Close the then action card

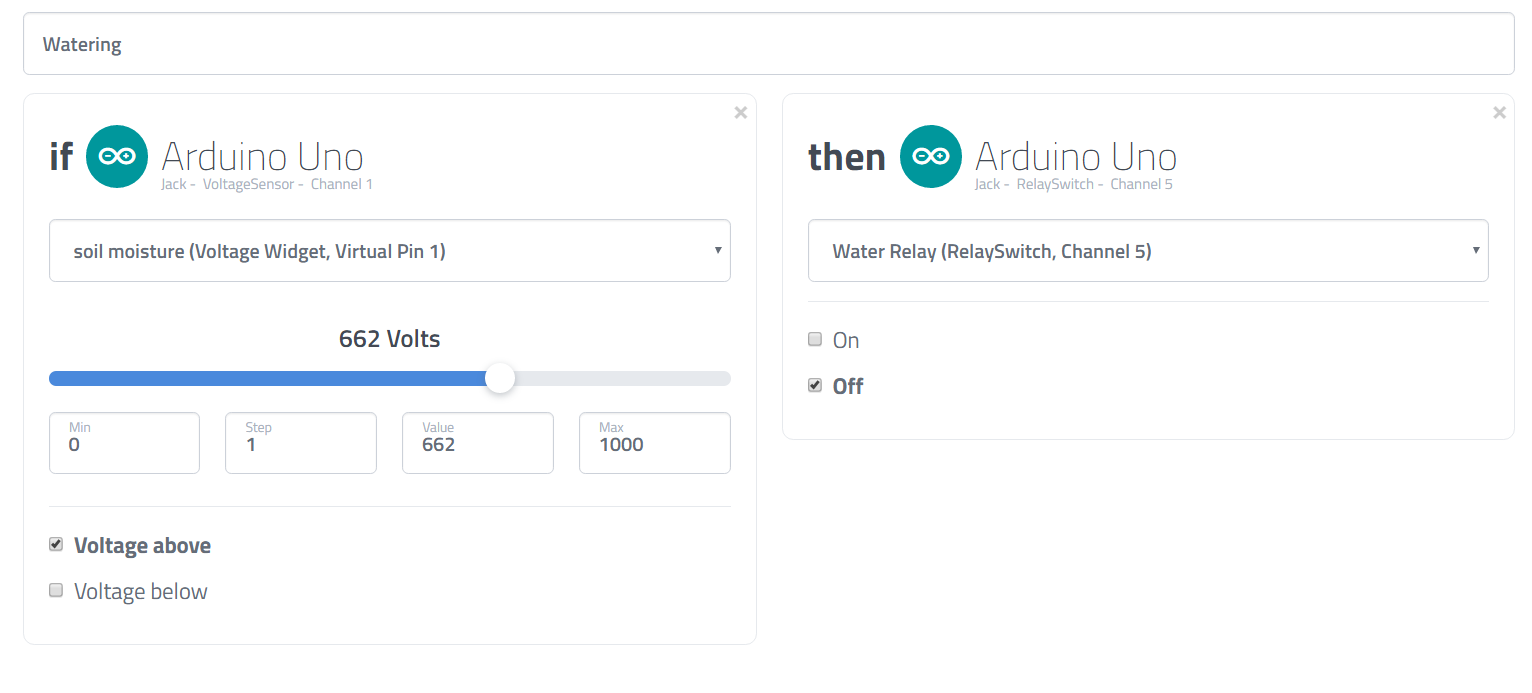point(1499,113)
